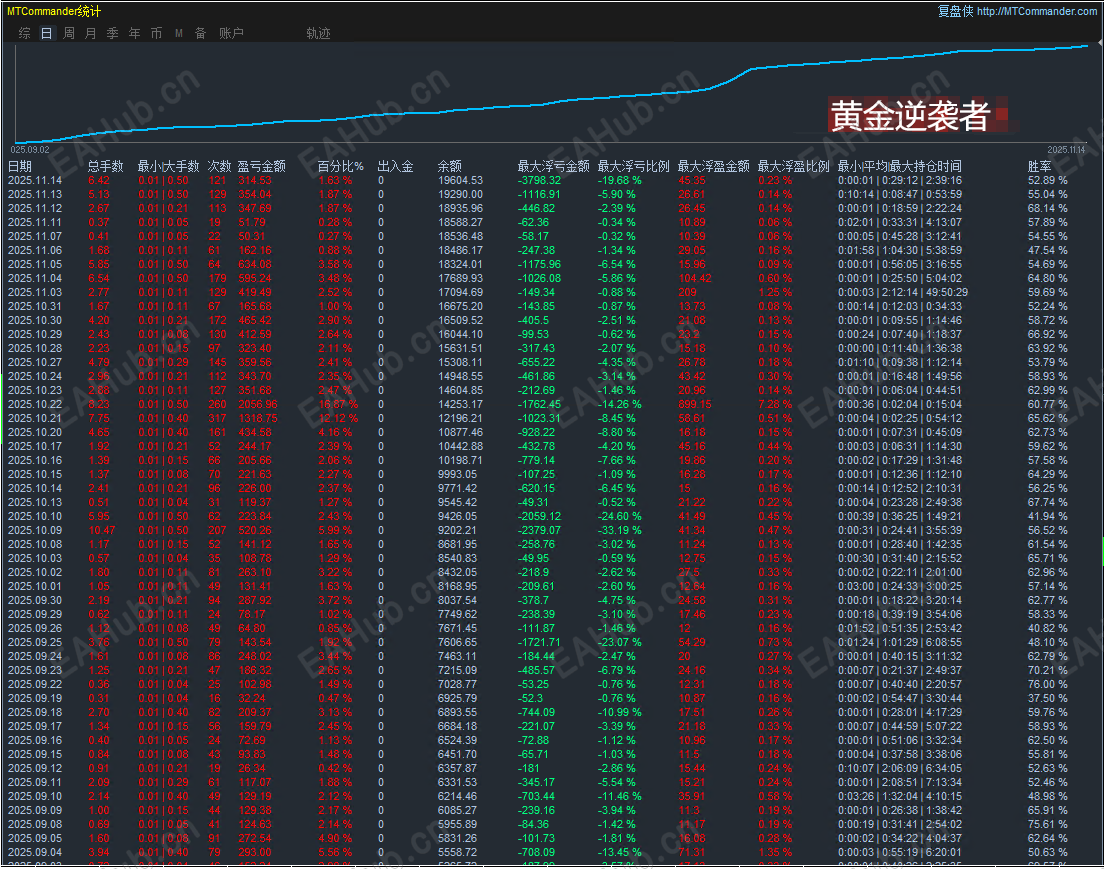This screenshot has width=1104, height=869.
Task: Open the 周 weekly tab
Action: pos(69,33)
